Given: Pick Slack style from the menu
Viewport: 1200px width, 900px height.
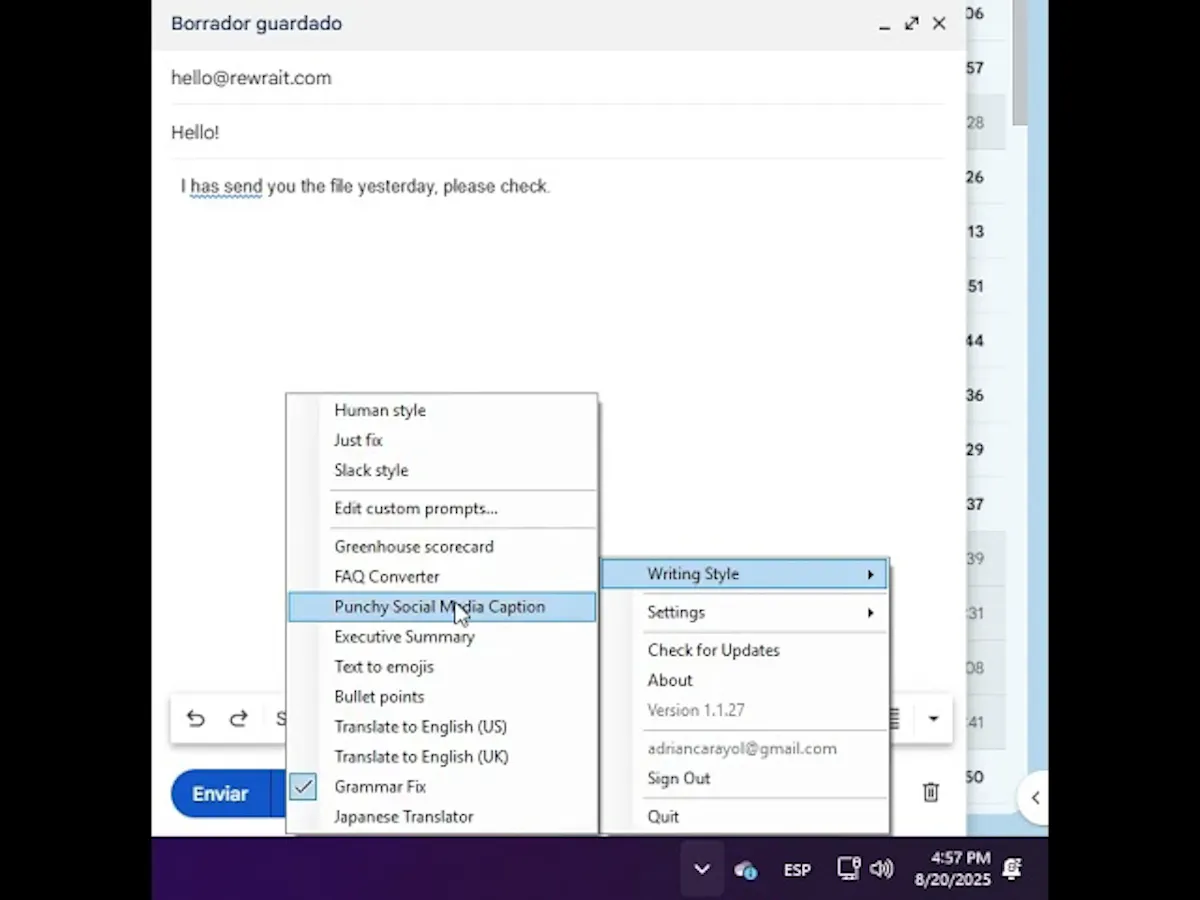Looking at the screenshot, I should pyautogui.click(x=441, y=470).
